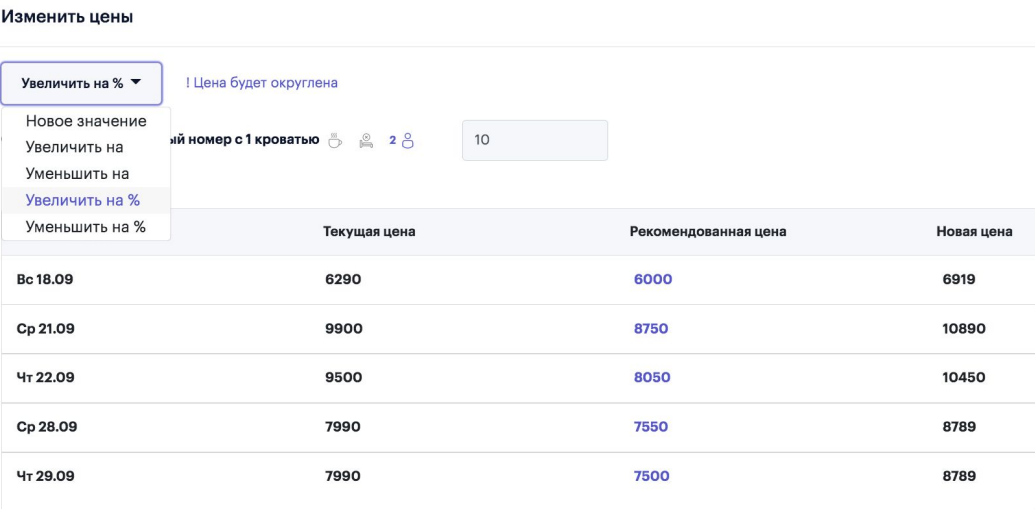Open the 'Увеличить на %' dropdown button
Image resolution: width=1035 pixels, height=509 pixels.
[81, 83]
